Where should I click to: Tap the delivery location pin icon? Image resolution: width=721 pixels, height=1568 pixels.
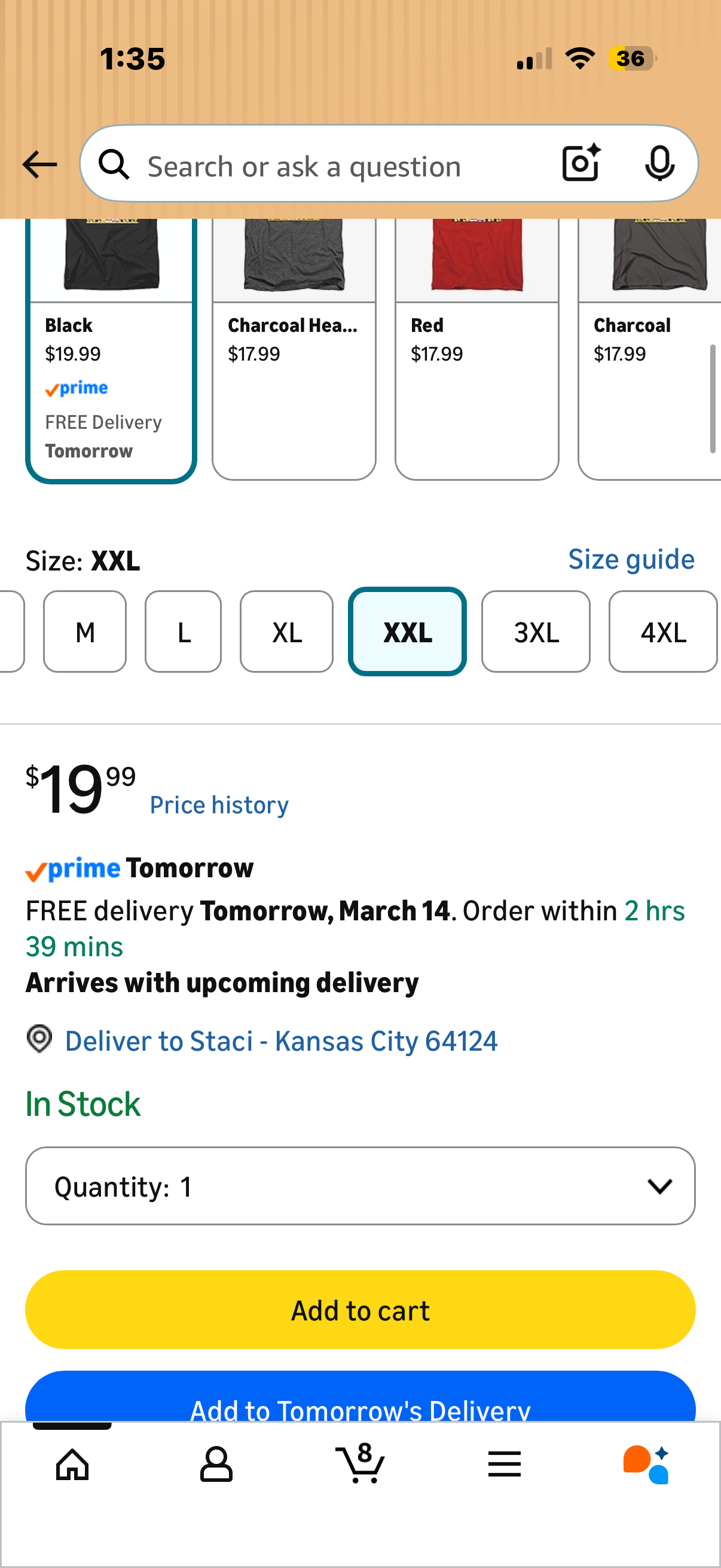(x=39, y=1038)
